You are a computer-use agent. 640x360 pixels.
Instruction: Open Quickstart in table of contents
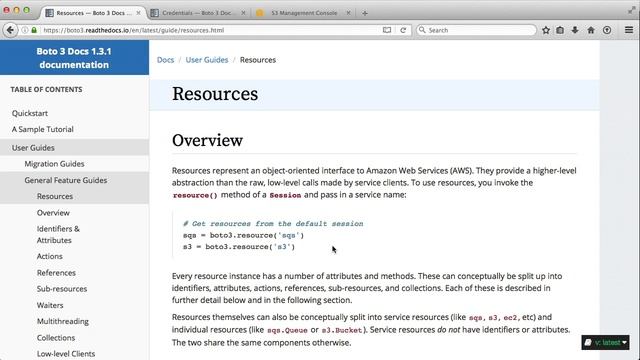click(x=30, y=113)
